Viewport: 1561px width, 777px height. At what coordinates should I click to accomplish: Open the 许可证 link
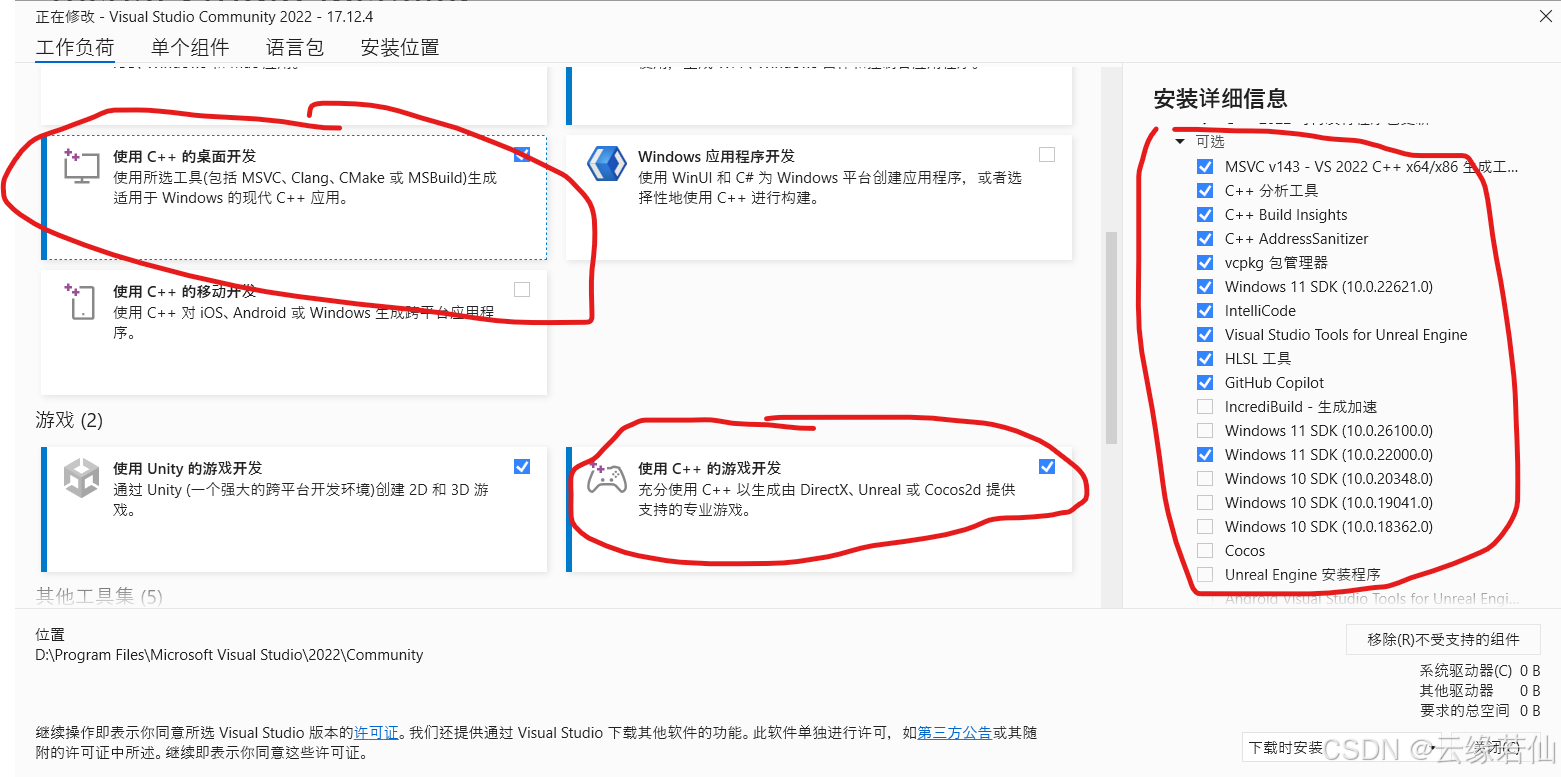tap(376, 733)
